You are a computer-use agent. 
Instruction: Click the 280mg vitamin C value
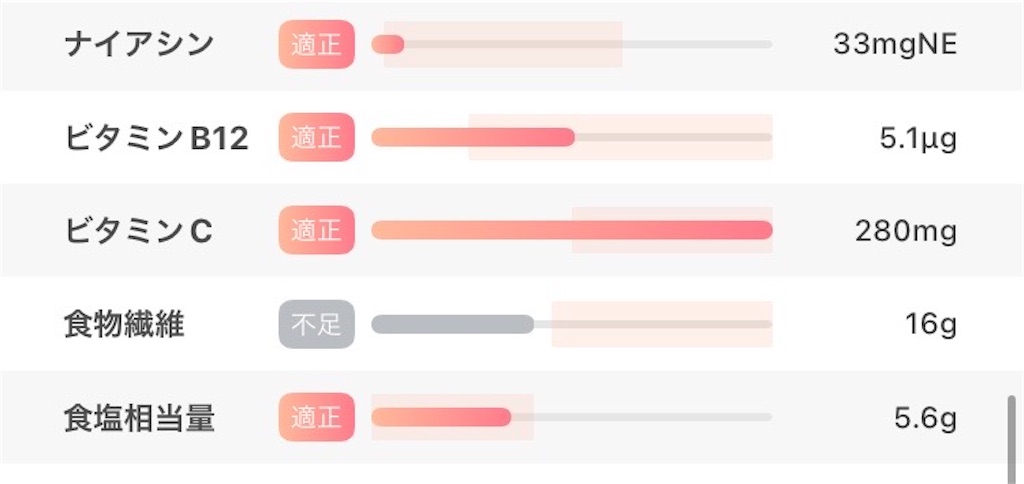point(906,231)
